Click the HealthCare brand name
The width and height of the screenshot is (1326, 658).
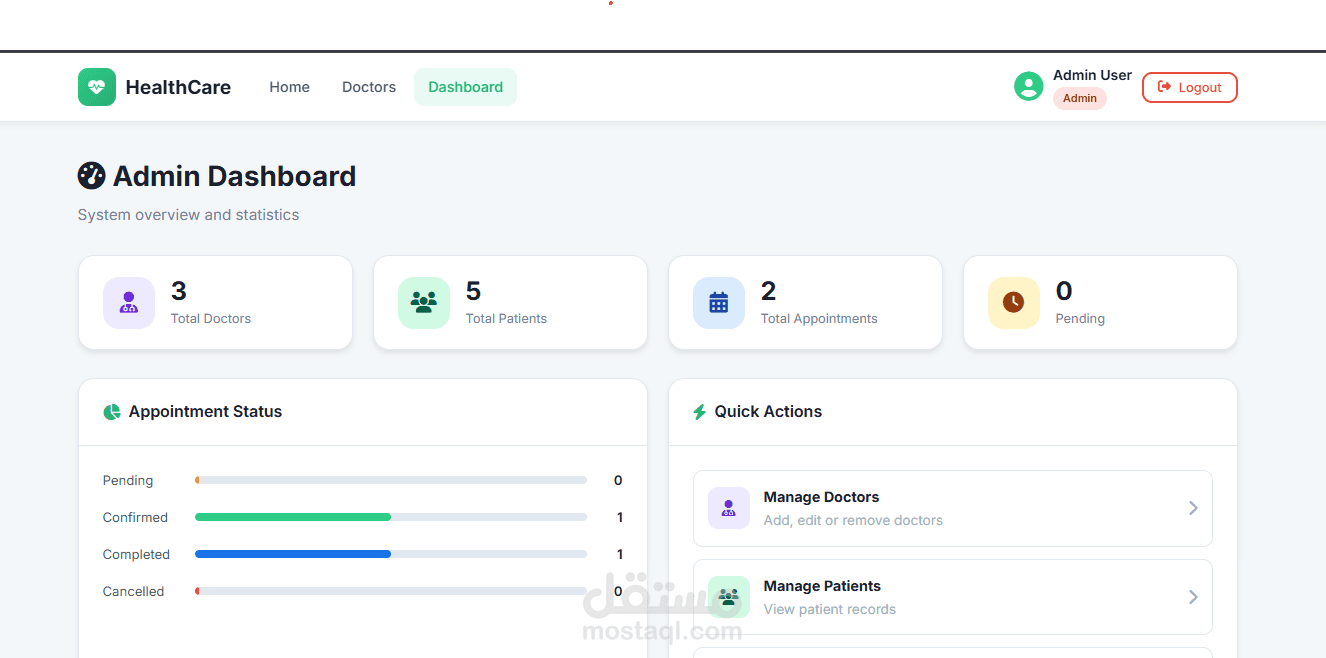click(178, 87)
